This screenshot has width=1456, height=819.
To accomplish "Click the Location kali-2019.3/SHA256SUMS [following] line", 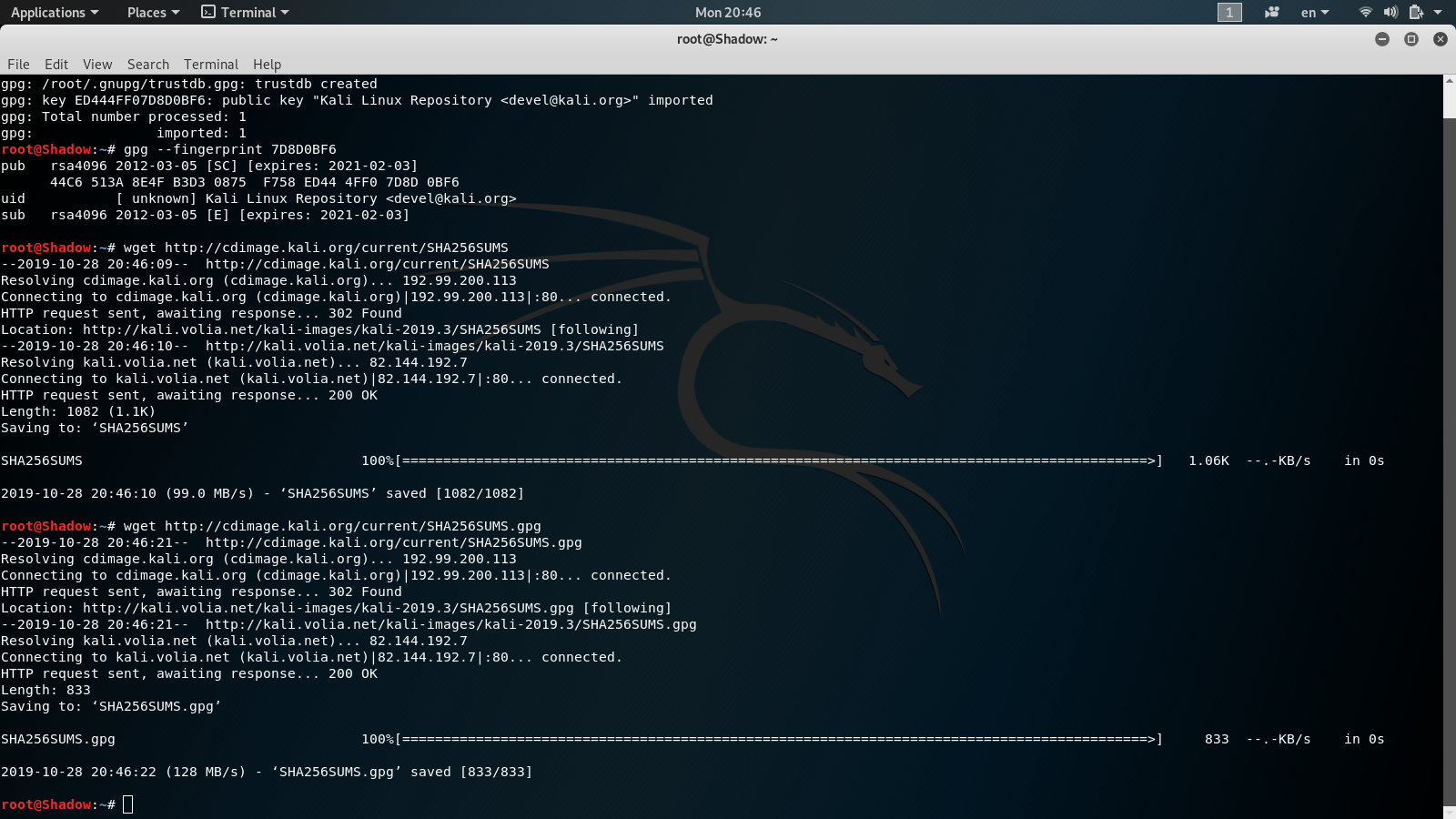I will point(319,329).
